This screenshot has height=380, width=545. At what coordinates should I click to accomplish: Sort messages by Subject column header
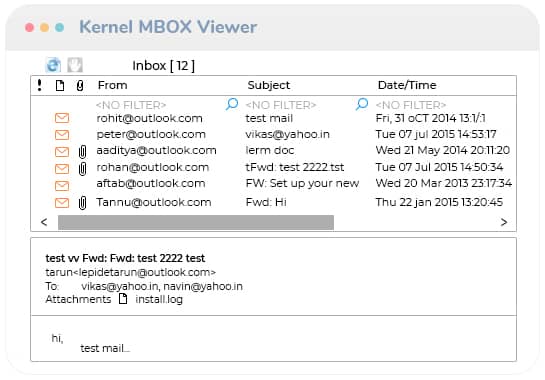pyautogui.click(x=268, y=85)
